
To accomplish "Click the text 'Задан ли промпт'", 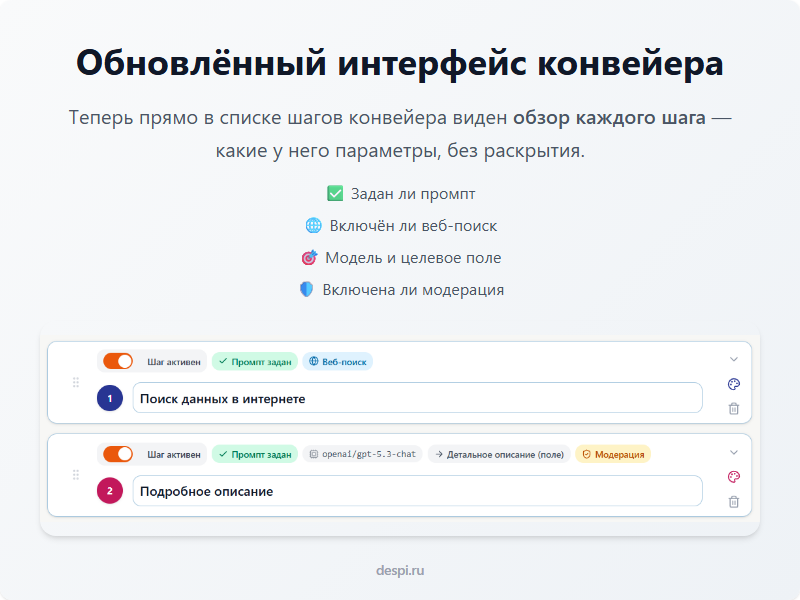I will coord(413,194).
